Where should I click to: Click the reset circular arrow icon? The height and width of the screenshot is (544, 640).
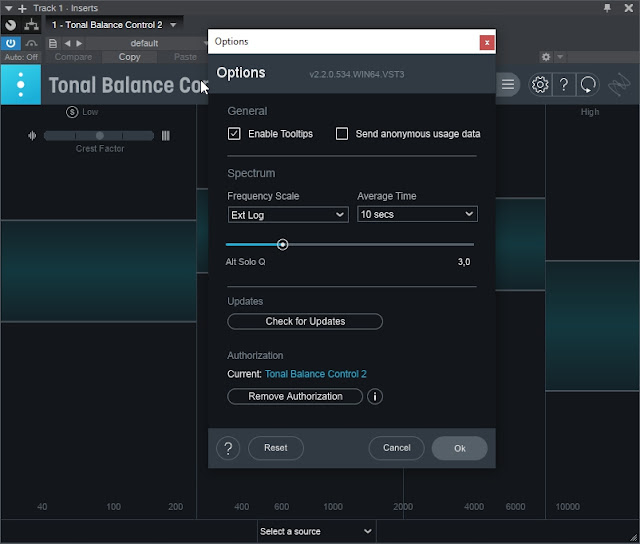click(588, 85)
